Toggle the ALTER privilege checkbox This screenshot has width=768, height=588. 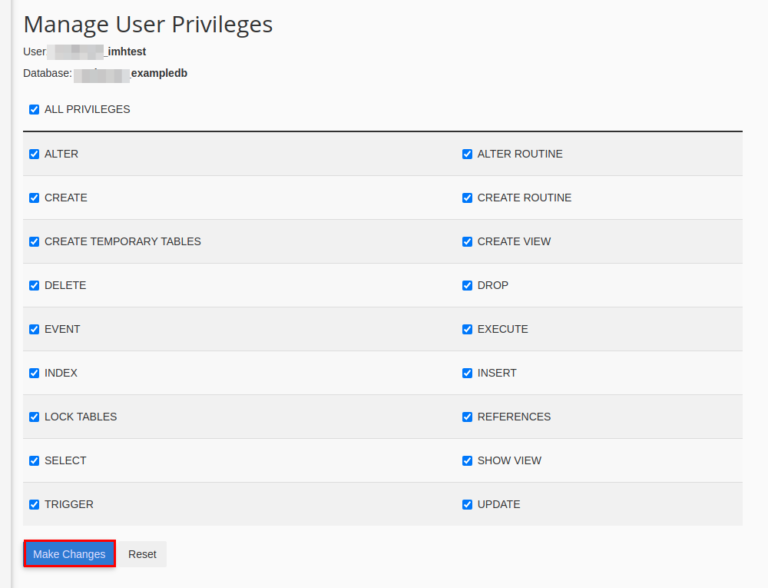coord(34,154)
